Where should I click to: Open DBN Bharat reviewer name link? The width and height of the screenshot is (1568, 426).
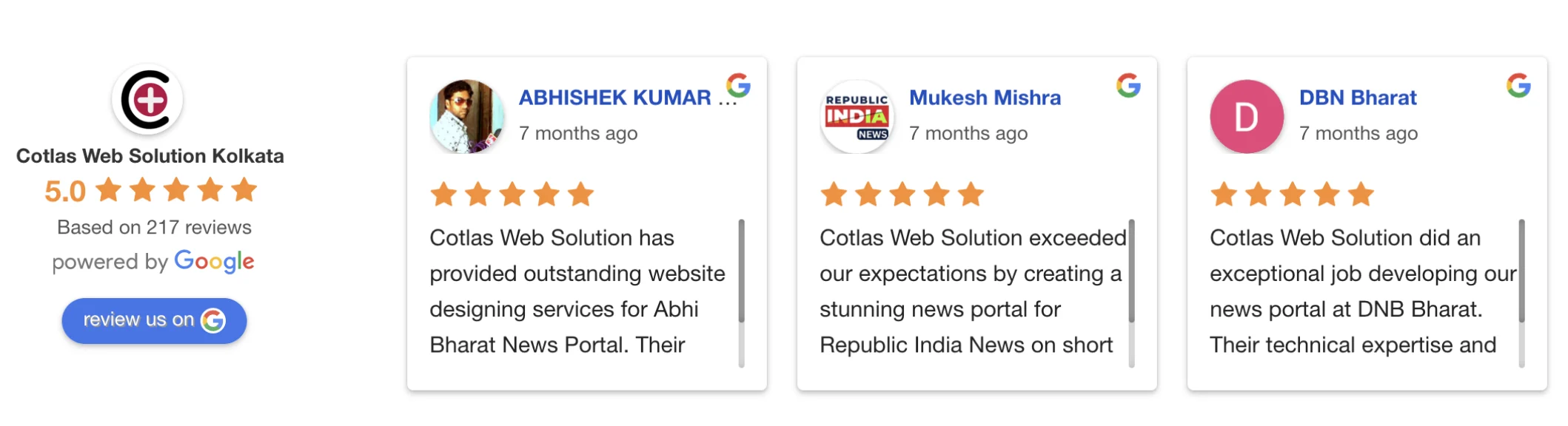click(x=1358, y=98)
